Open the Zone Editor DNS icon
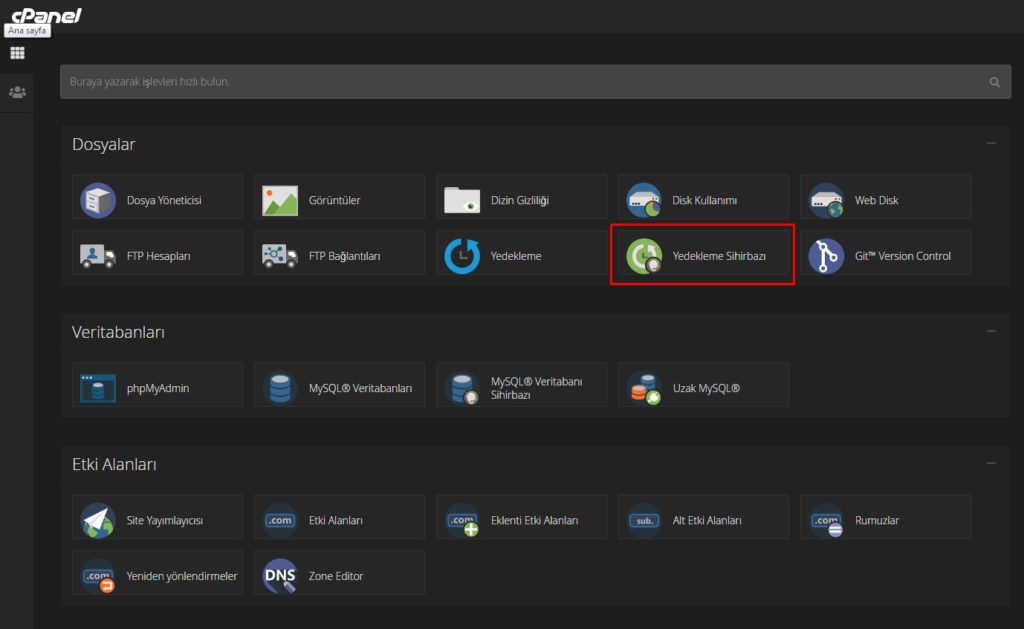 point(280,575)
